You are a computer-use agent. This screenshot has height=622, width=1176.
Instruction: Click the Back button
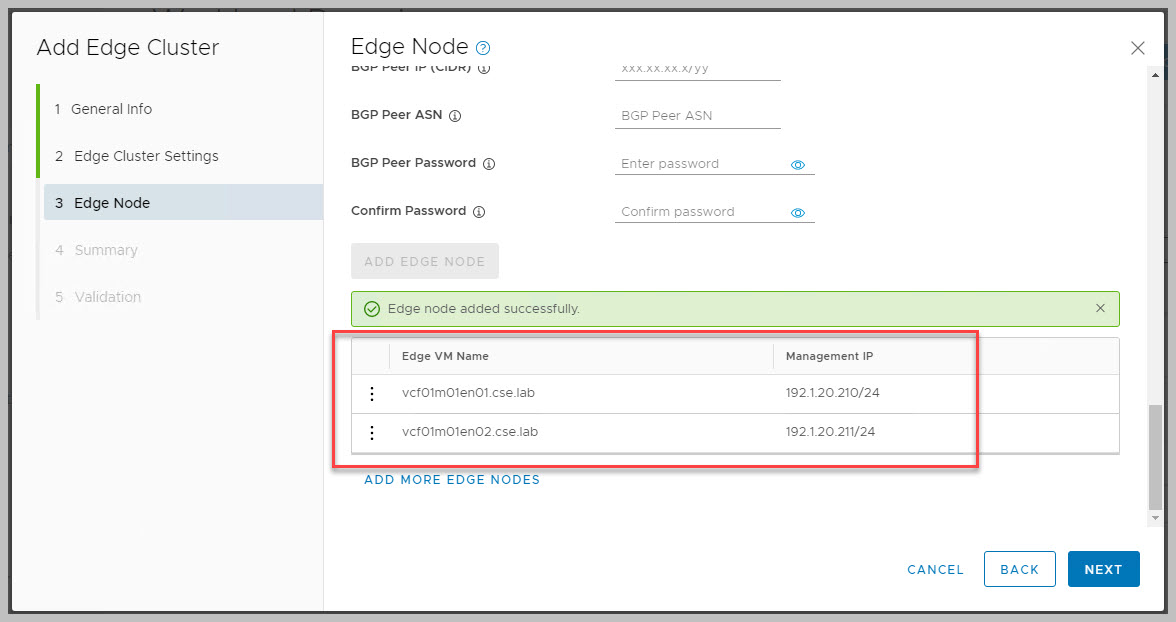(1019, 569)
